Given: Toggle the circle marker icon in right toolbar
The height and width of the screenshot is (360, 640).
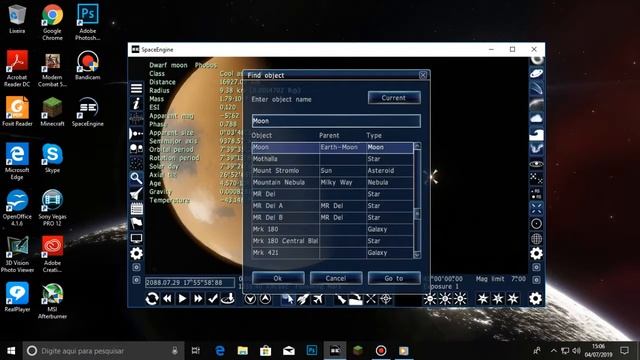Looking at the screenshot, I should (536, 224).
